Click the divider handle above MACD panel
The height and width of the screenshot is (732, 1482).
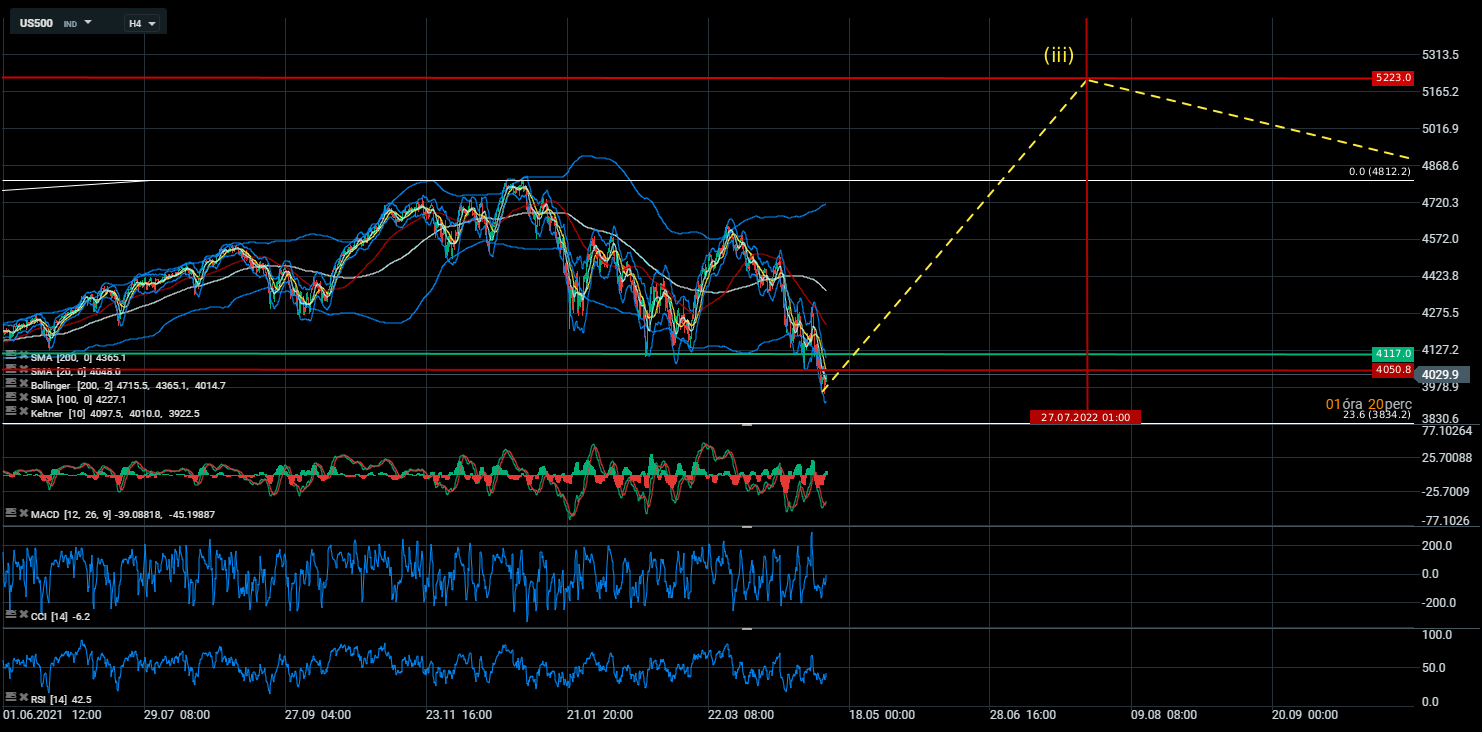(746, 425)
